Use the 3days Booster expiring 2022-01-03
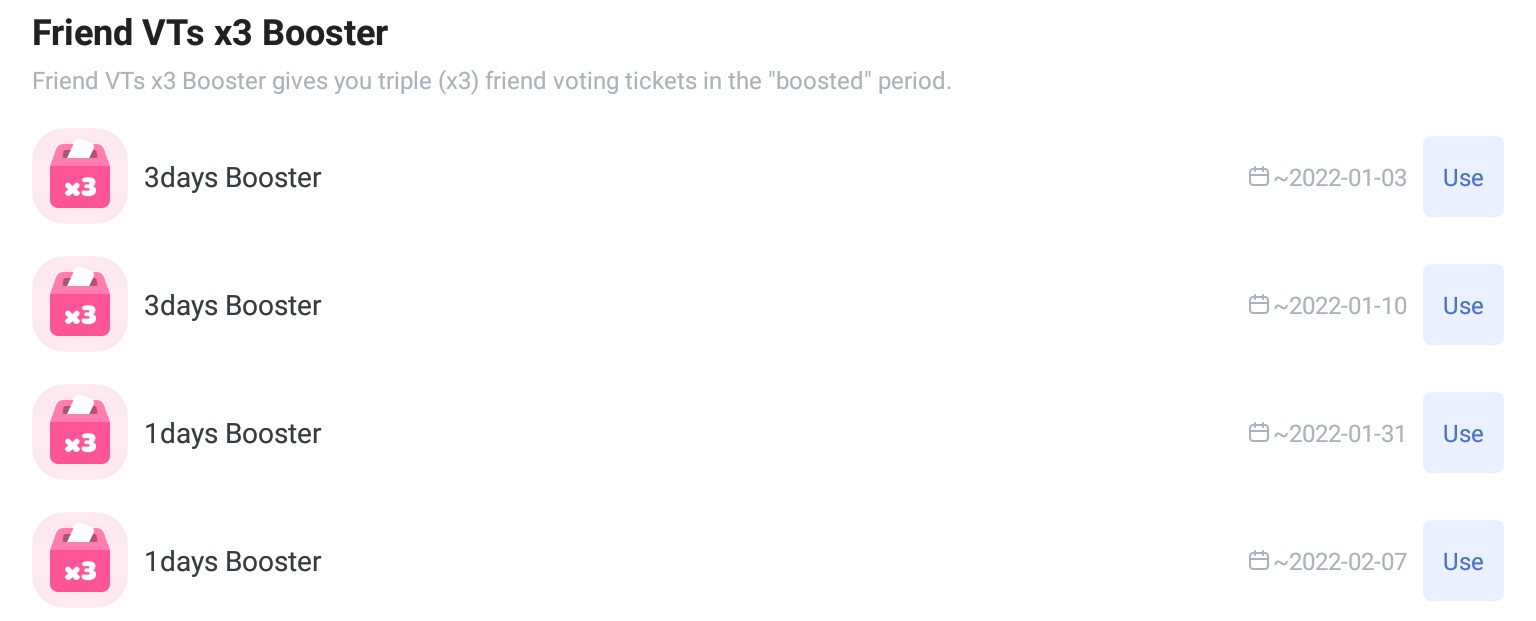The height and width of the screenshot is (621, 1536). (x=1462, y=177)
